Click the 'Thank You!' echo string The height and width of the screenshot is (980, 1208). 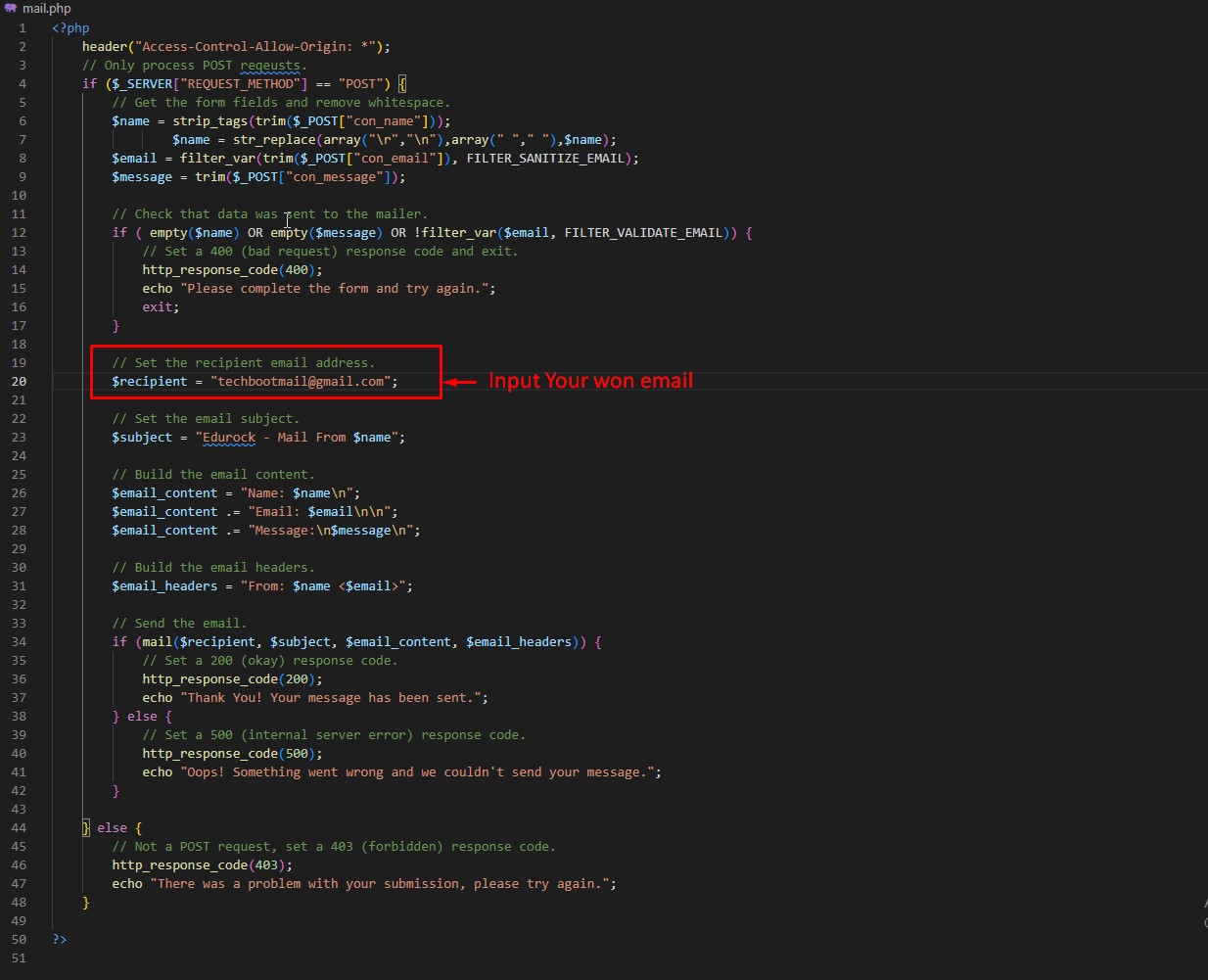[x=333, y=698]
